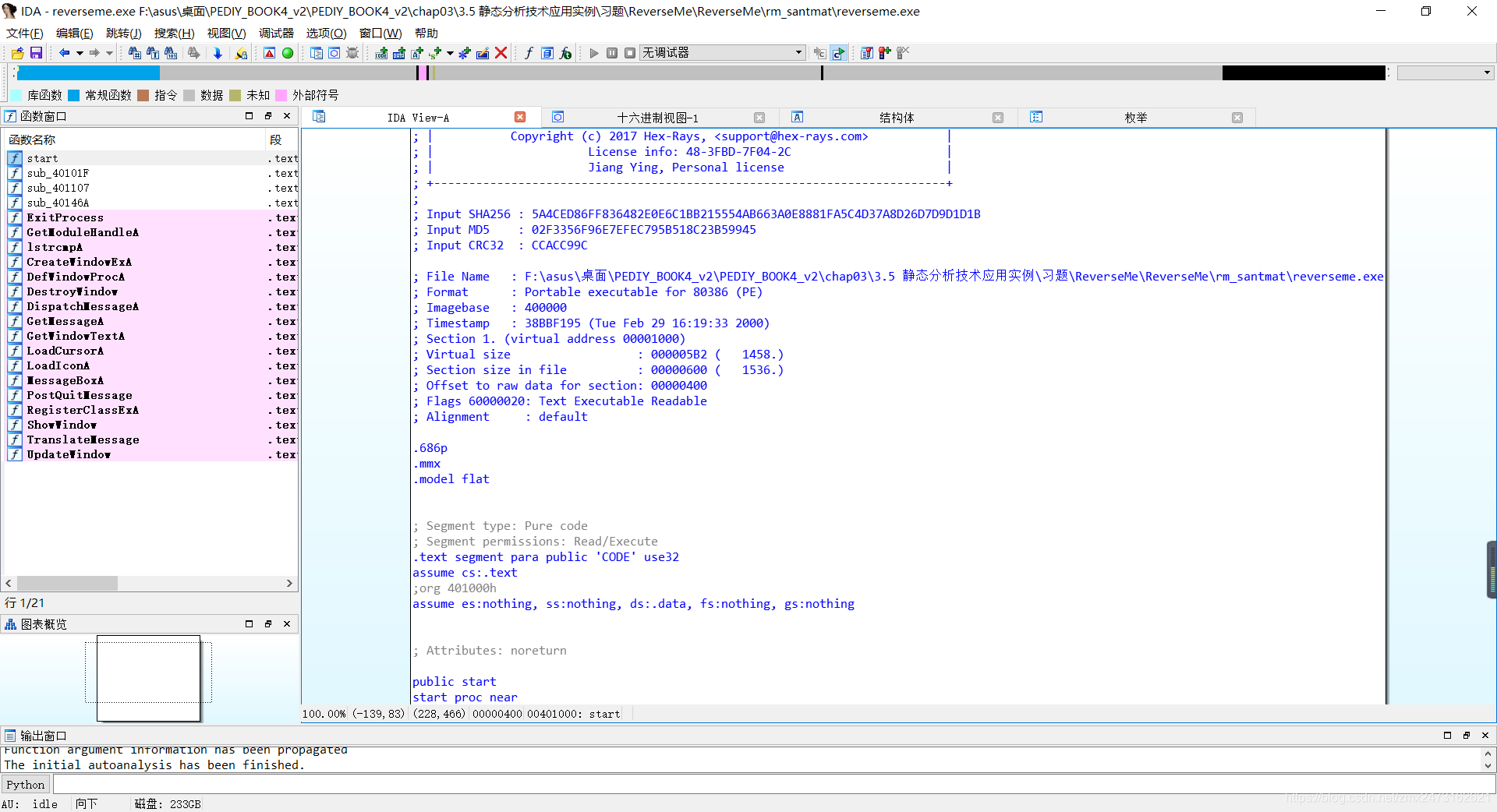Open a file with the folder icon

click(x=17, y=53)
